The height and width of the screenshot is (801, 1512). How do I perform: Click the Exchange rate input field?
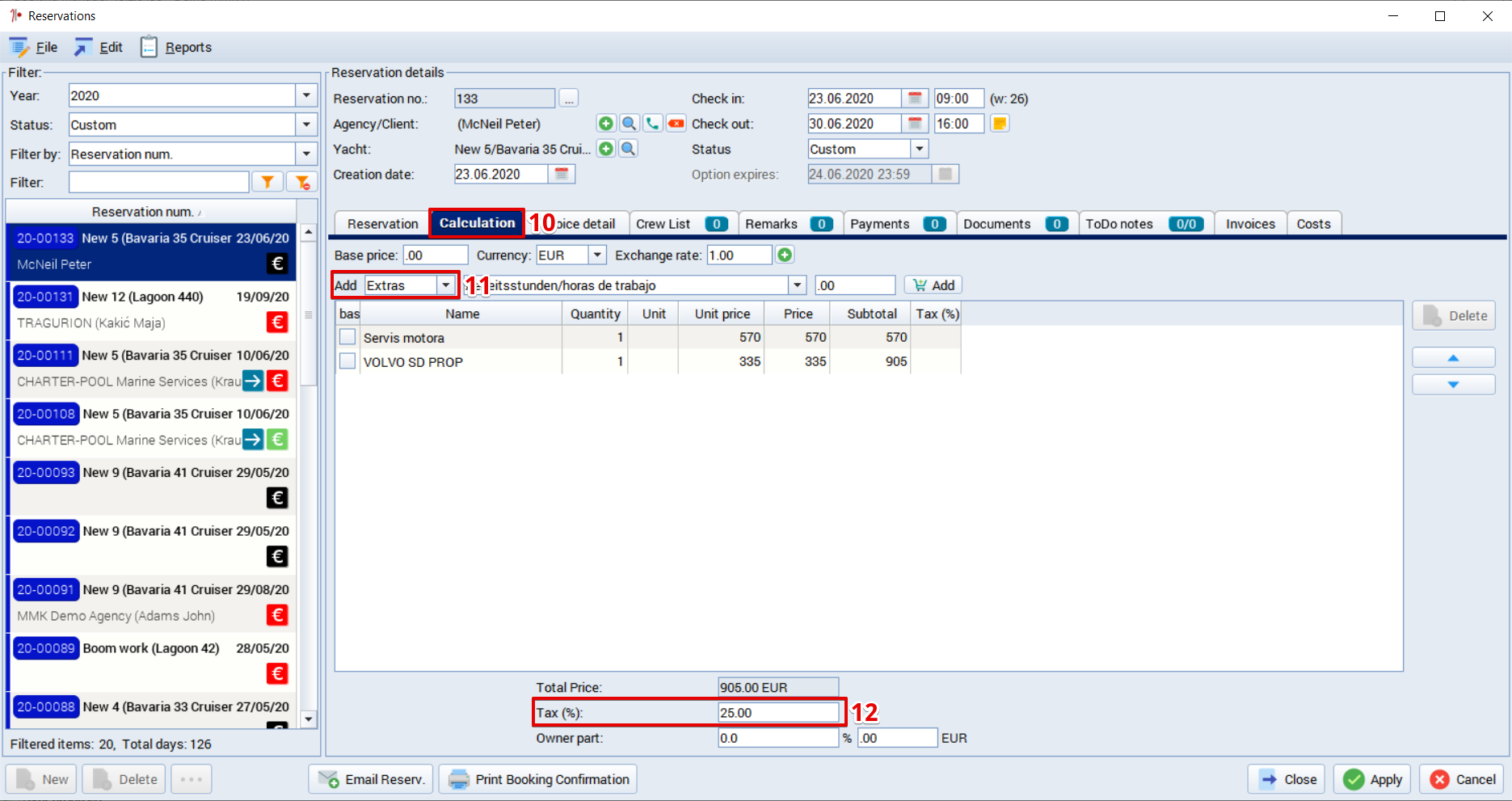pos(739,255)
